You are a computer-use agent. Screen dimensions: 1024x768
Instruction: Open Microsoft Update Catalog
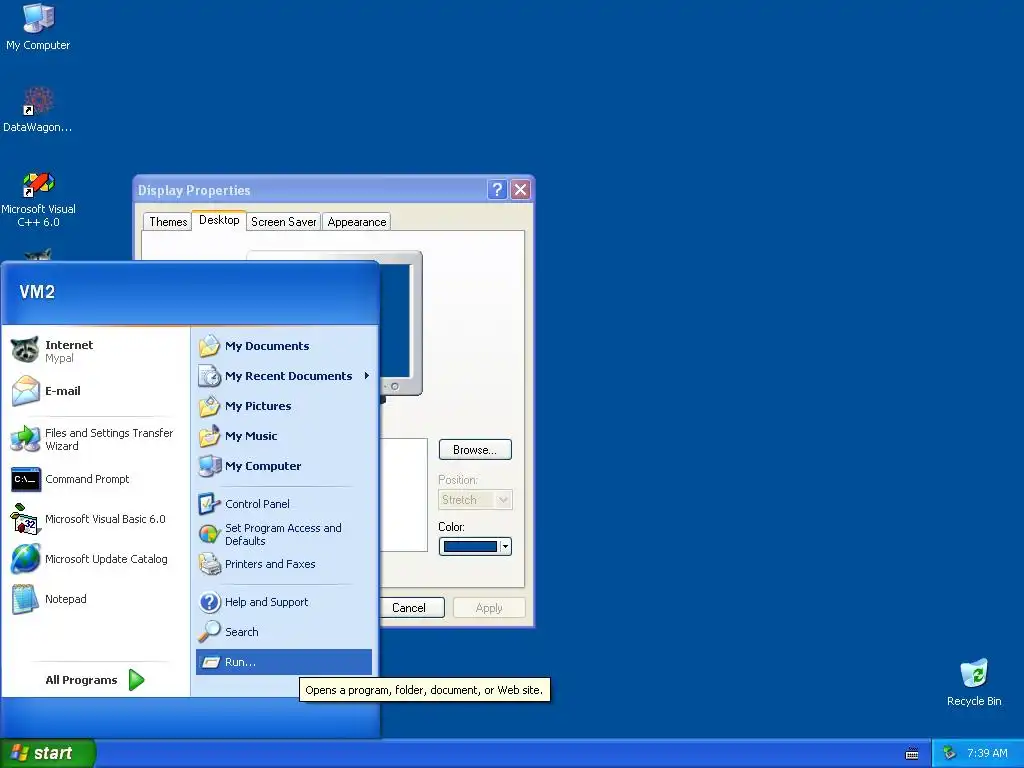click(95, 559)
